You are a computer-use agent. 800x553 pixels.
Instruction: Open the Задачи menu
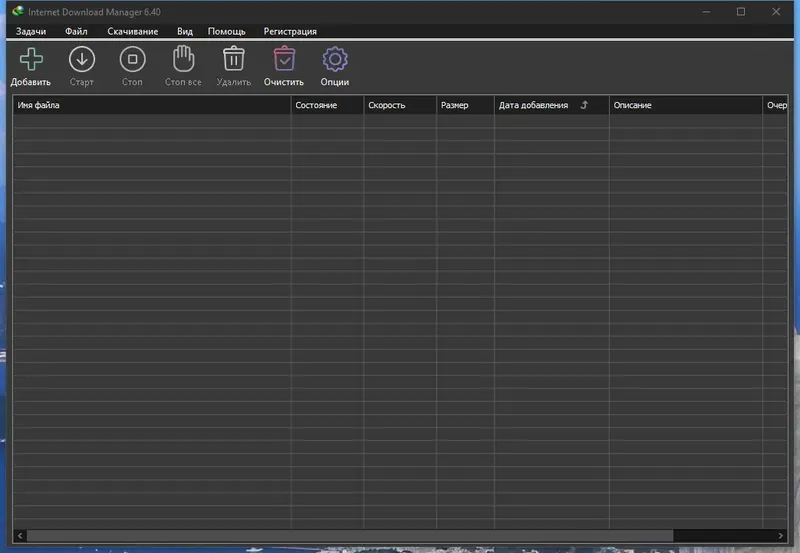click(31, 31)
